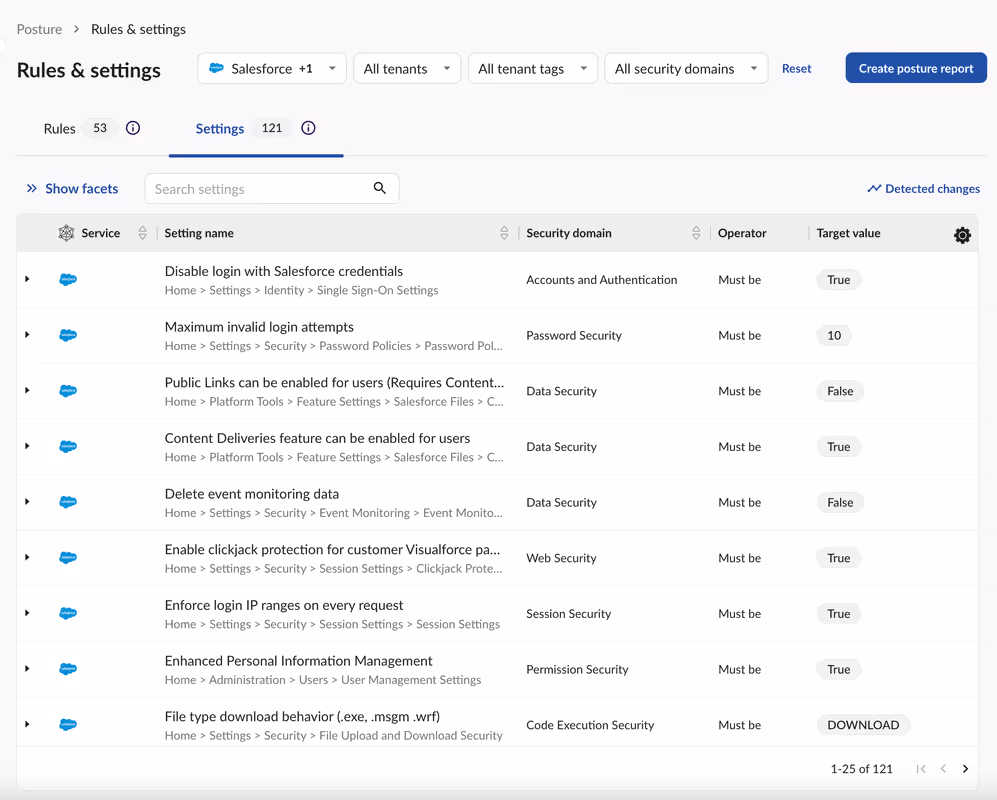Click True badge in Disable login row
This screenshot has height=800, width=997.
coord(839,280)
